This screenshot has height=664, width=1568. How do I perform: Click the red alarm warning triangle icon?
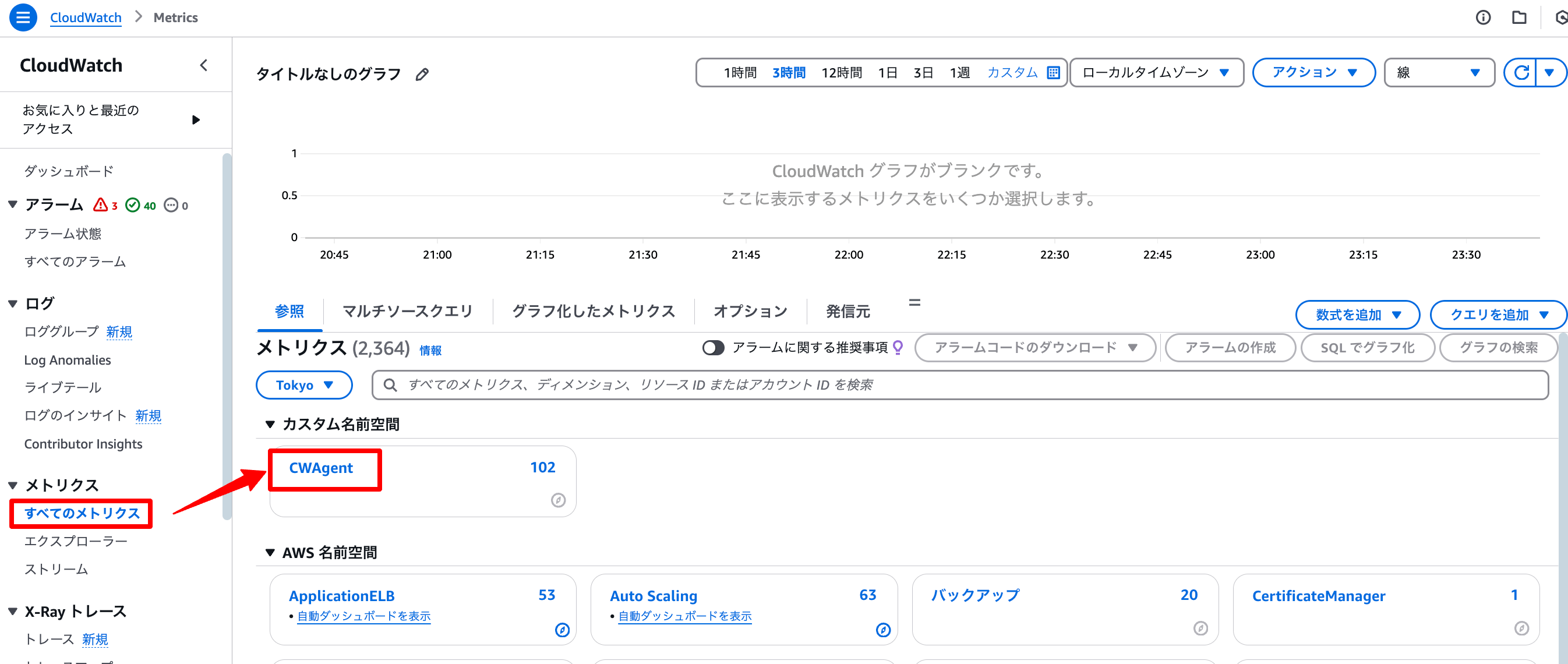100,205
